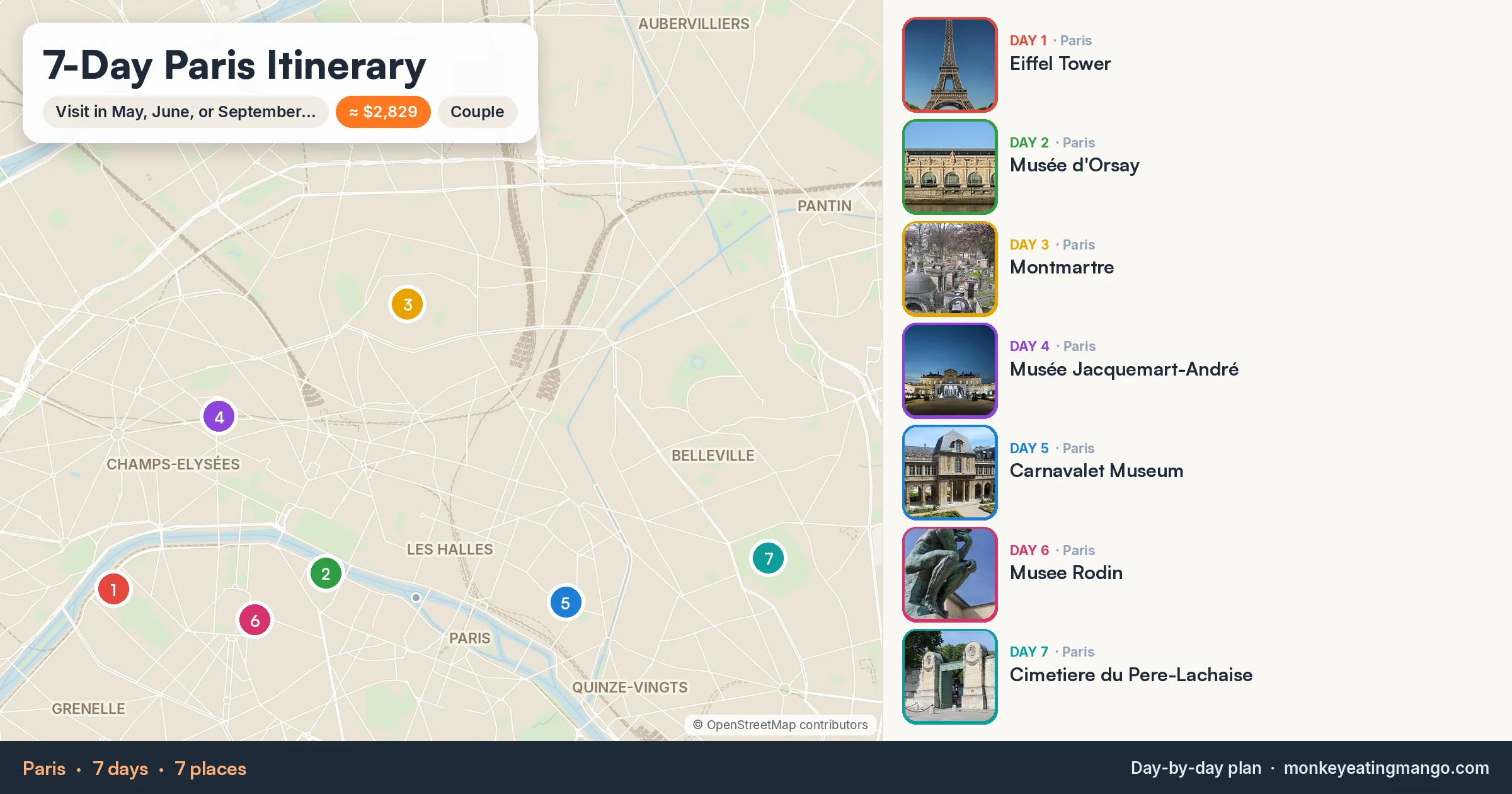1512x794 pixels.
Task: Click monkeyeatingmango.com in the footer
Action: 1387,768
